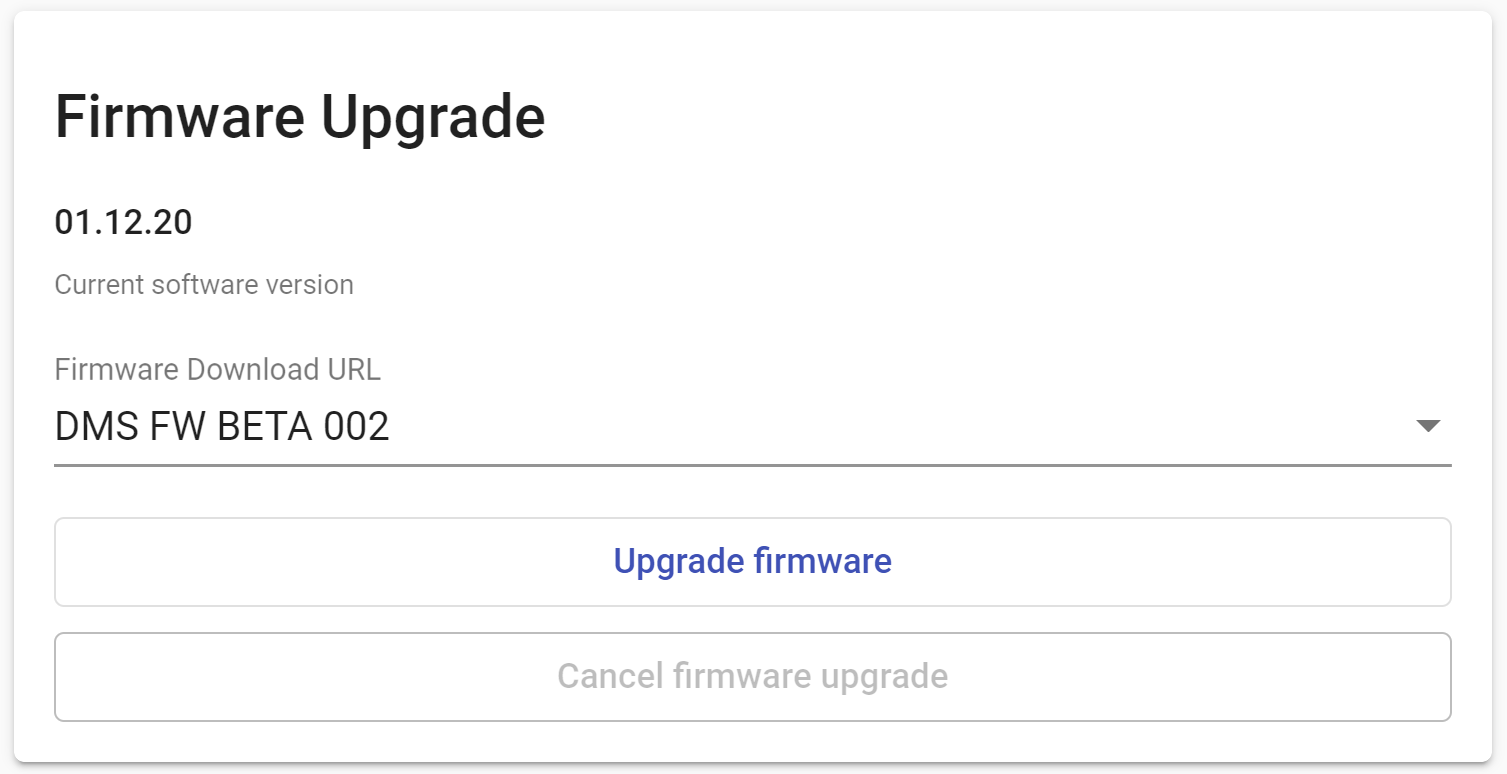
Task: Show firmware options using the triangle icon
Action: point(1427,426)
